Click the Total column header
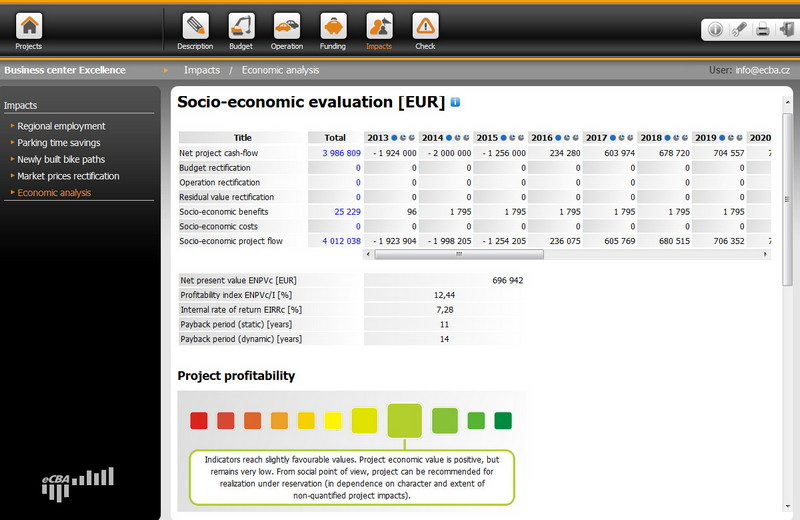The height and width of the screenshot is (520, 800). point(335,138)
